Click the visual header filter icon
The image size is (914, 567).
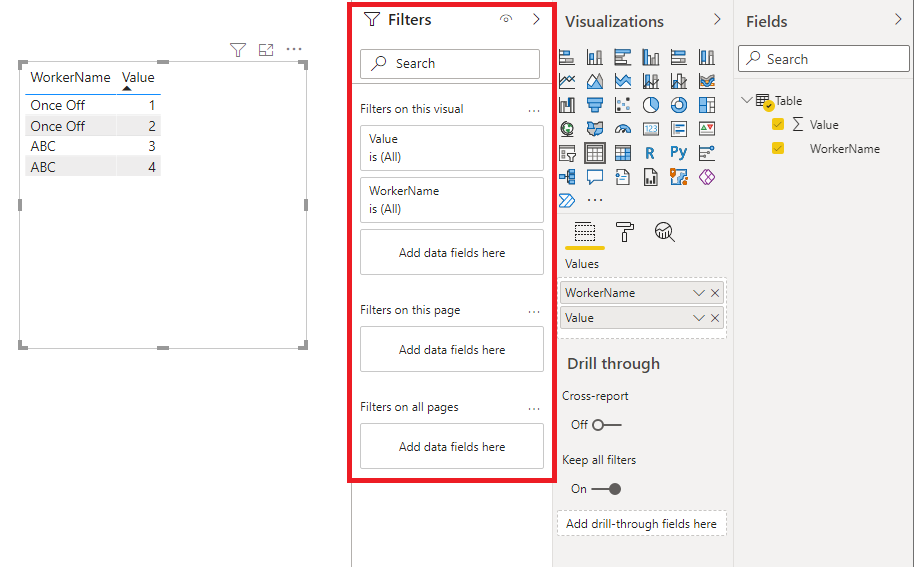[x=238, y=50]
